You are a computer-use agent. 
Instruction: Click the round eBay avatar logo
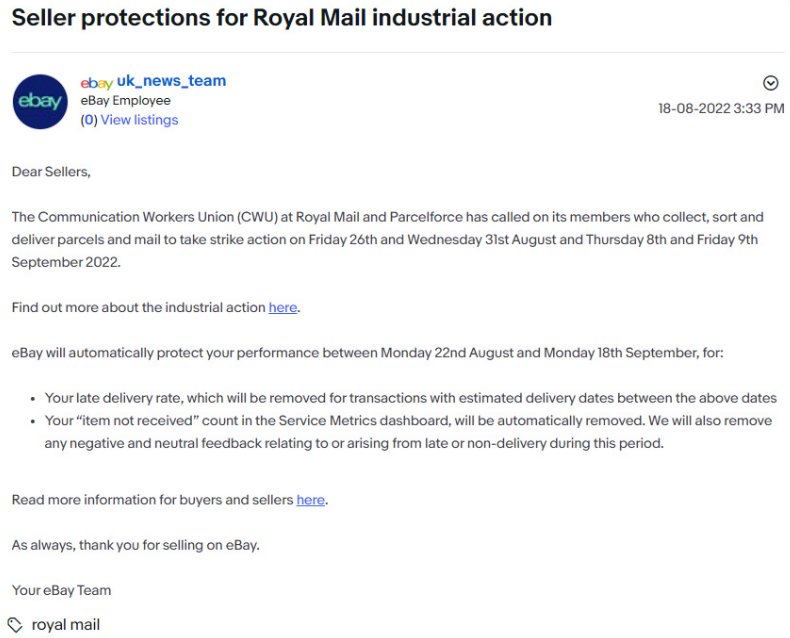pyautogui.click(x=40, y=102)
